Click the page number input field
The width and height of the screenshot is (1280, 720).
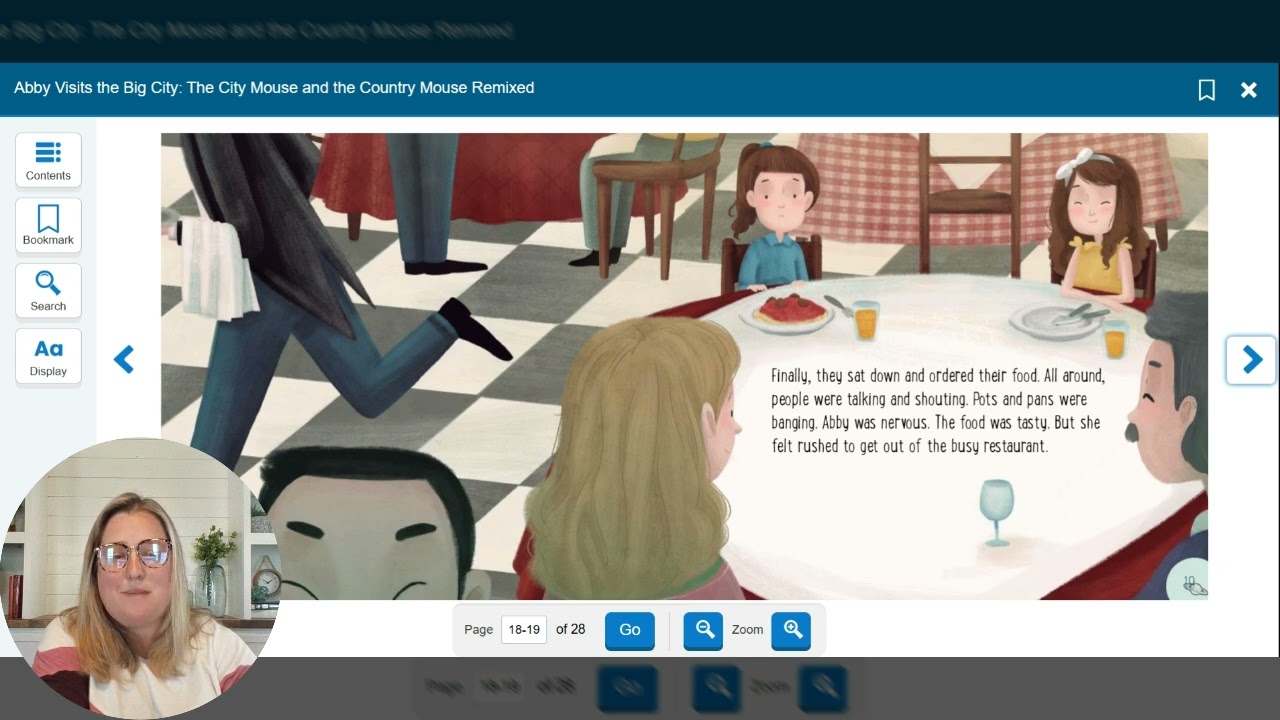click(524, 630)
